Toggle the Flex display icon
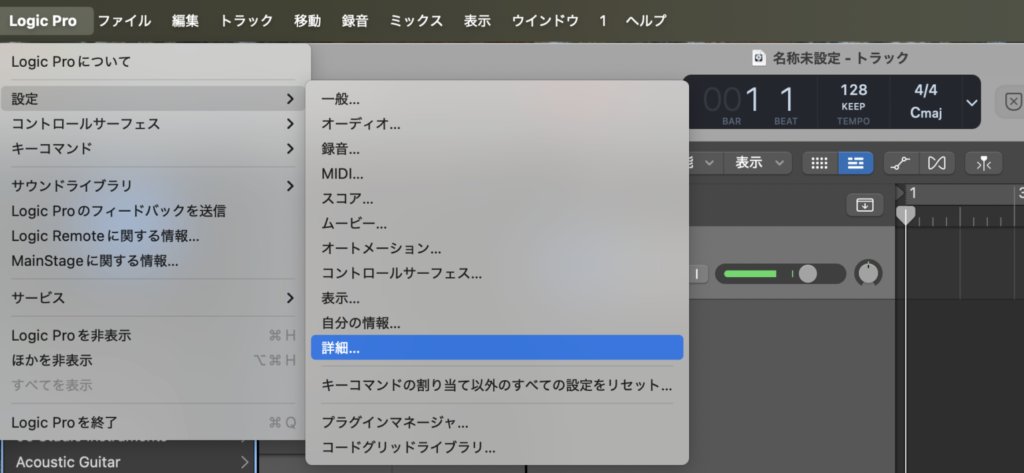 936,163
